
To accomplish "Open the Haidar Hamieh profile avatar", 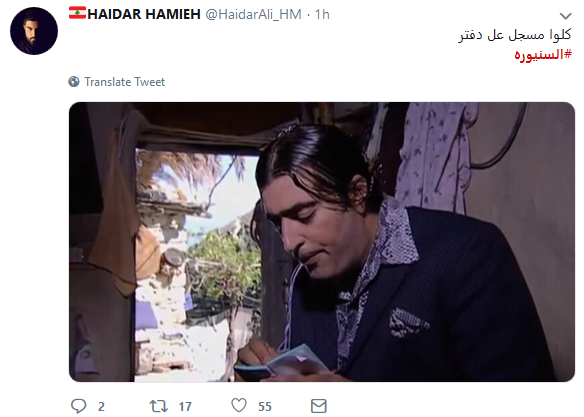I will (34, 31).
